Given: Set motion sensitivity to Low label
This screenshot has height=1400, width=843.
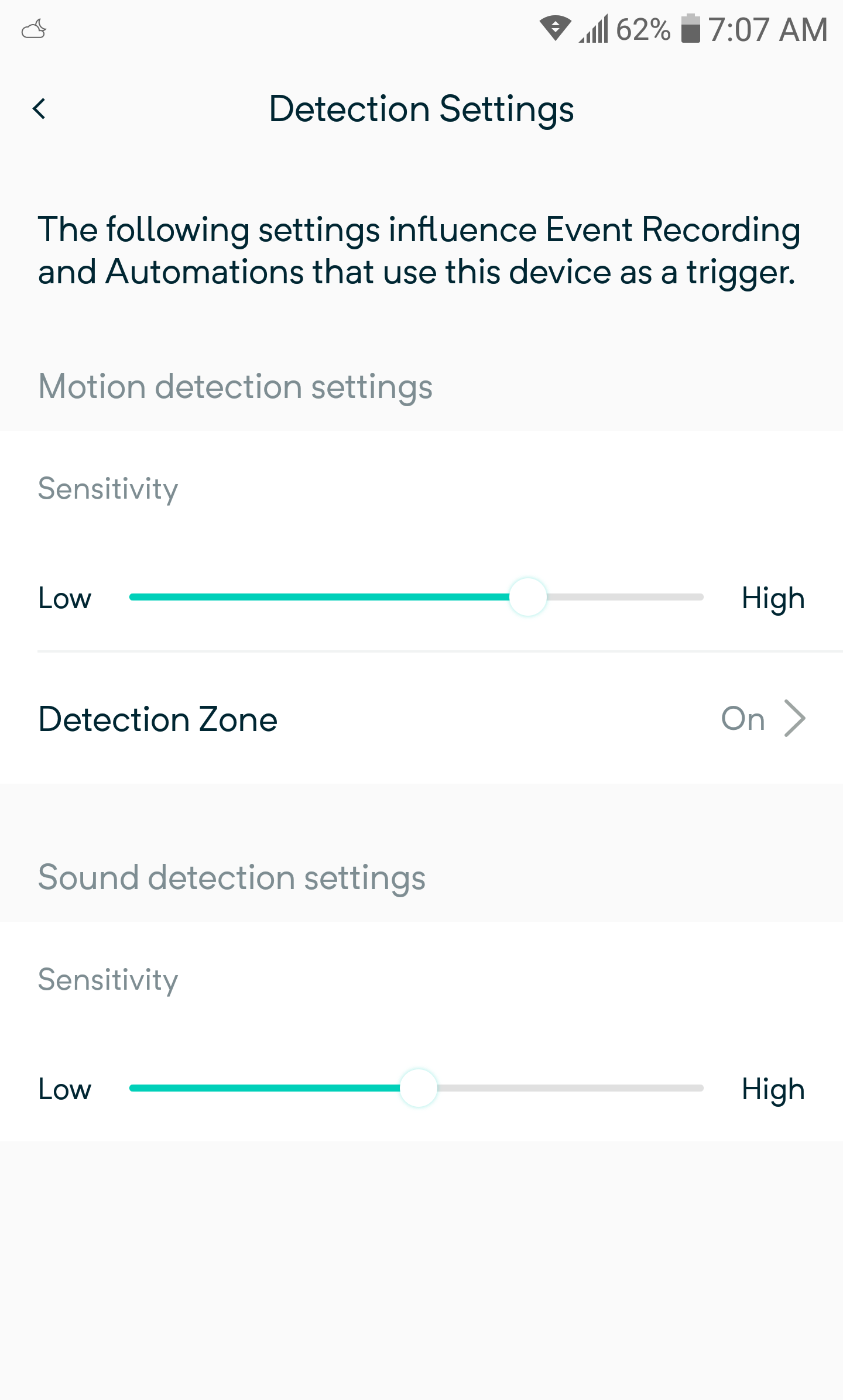Looking at the screenshot, I should click(65, 598).
